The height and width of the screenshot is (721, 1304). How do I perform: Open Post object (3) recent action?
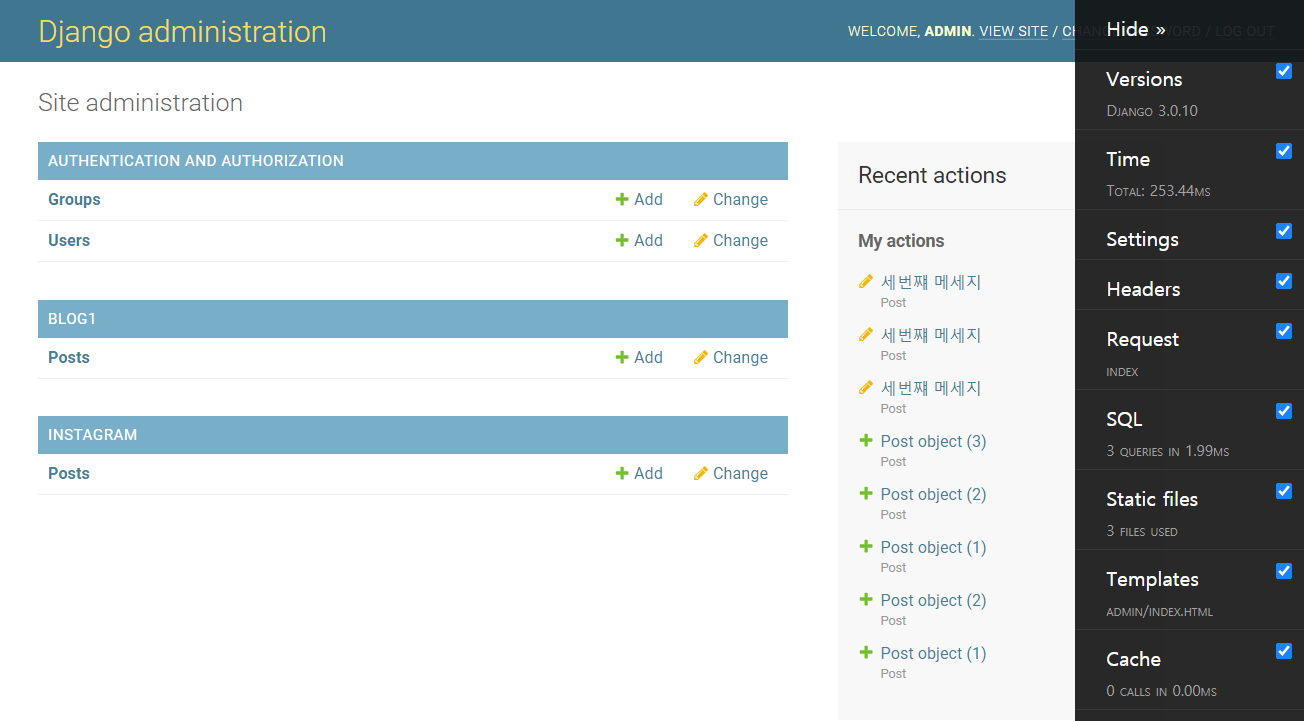[x=933, y=442]
